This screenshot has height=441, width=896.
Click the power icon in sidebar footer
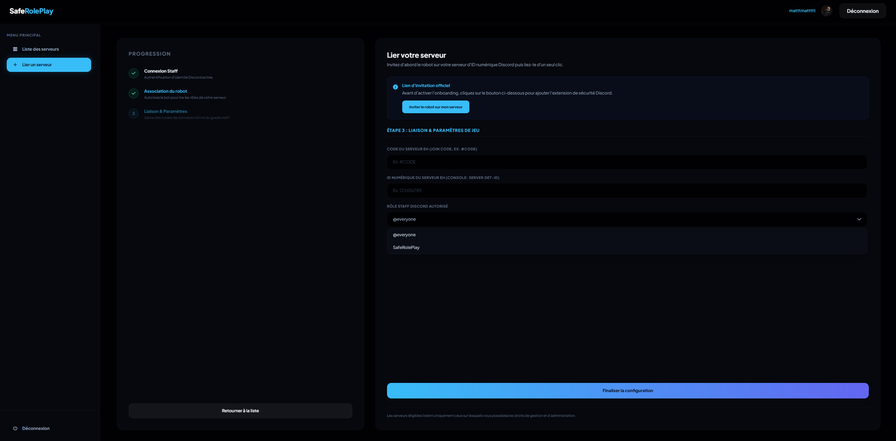15,428
